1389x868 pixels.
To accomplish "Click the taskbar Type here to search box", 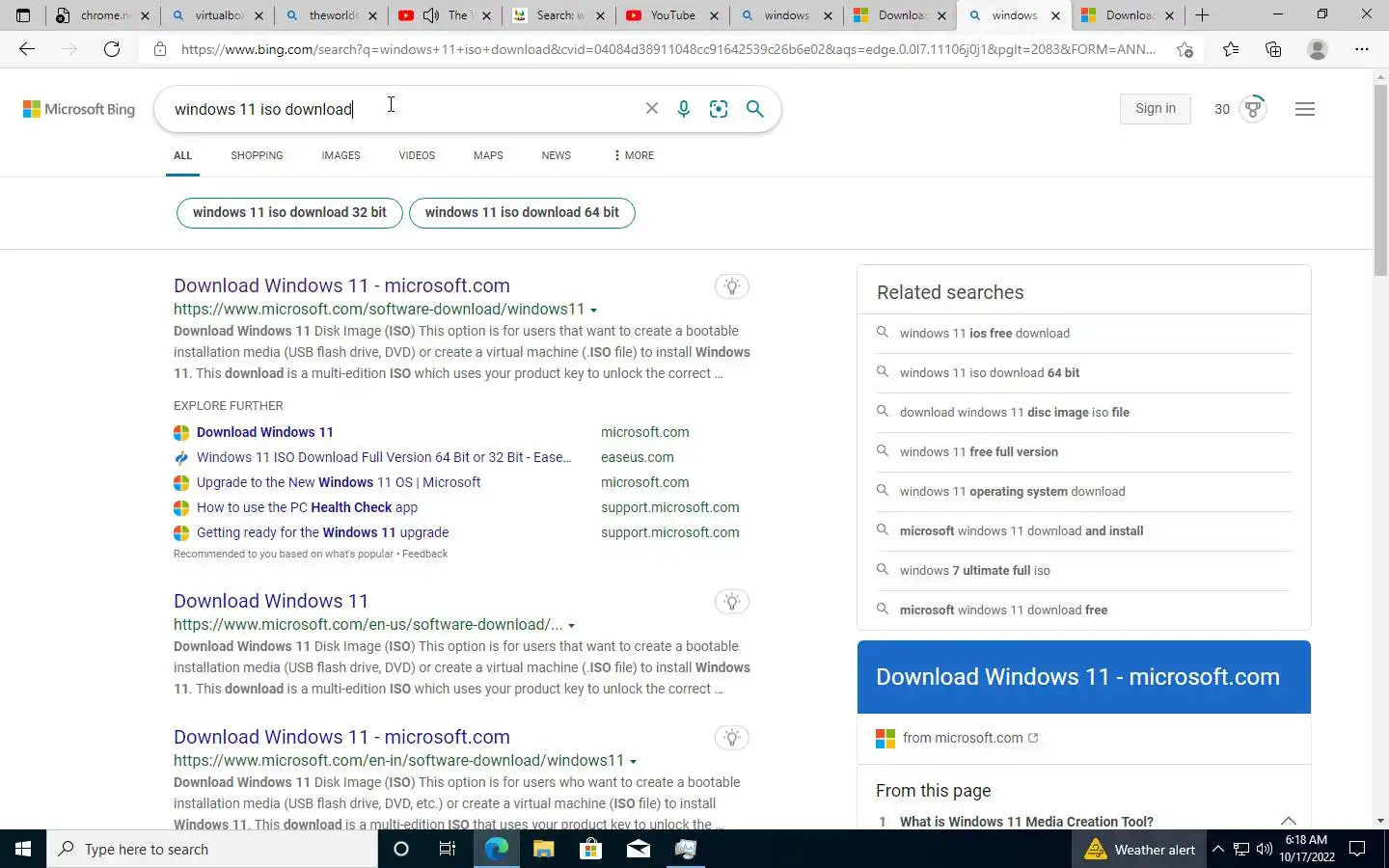I will point(212,849).
